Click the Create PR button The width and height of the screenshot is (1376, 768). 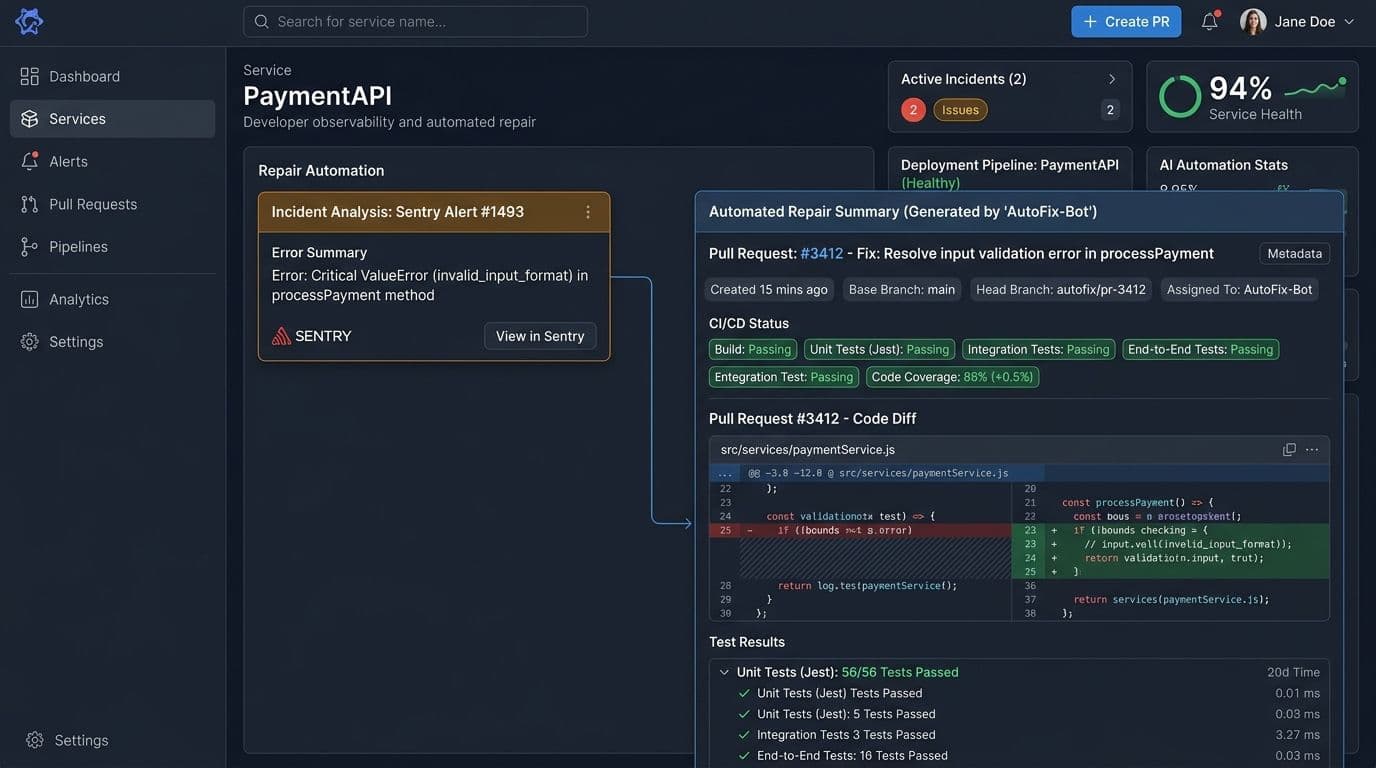(x=1126, y=21)
